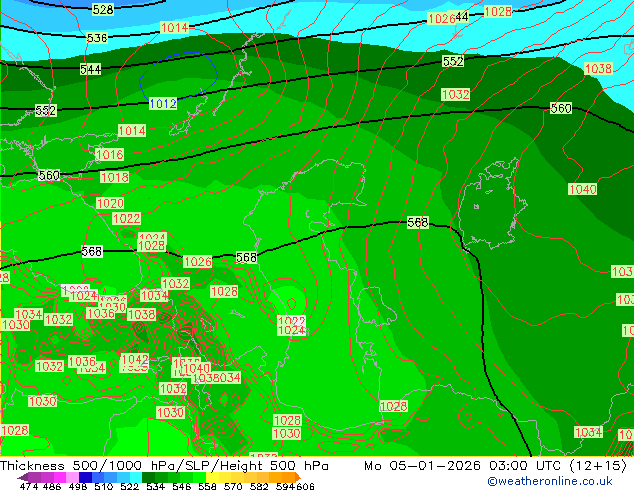The height and width of the screenshot is (490, 634).
Task: Click the forecast time 'Mo 05-01-2026 03:00 UTC'
Action: 464,465
